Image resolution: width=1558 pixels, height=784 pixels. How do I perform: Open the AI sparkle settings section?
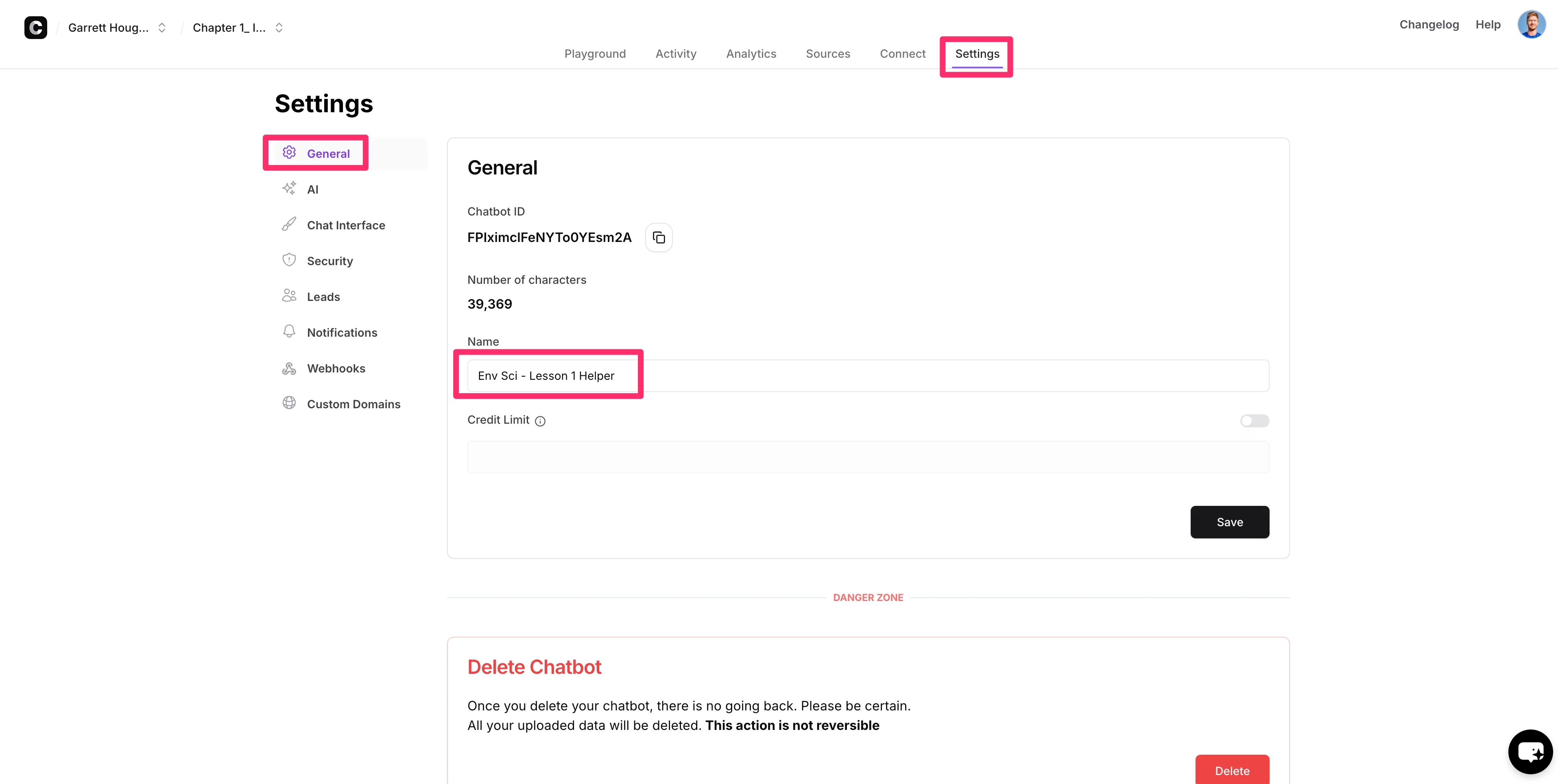289,189
